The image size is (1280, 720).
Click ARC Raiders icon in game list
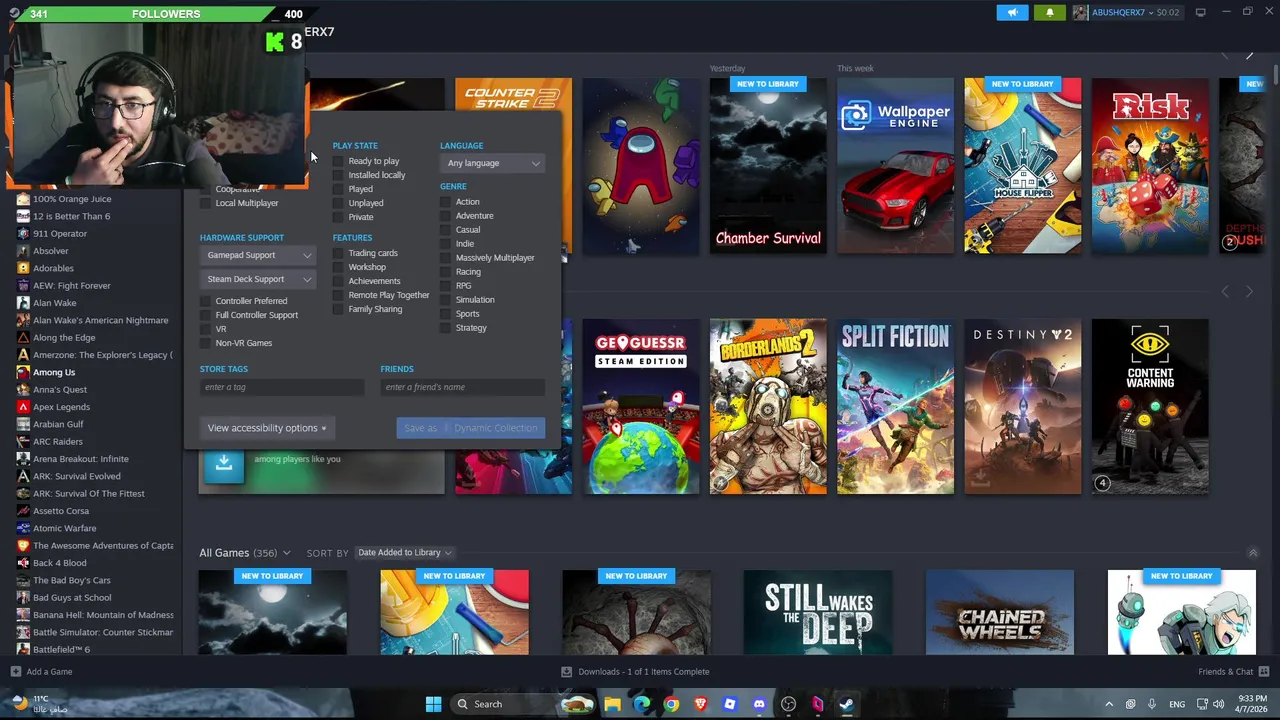(x=23, y=442)
